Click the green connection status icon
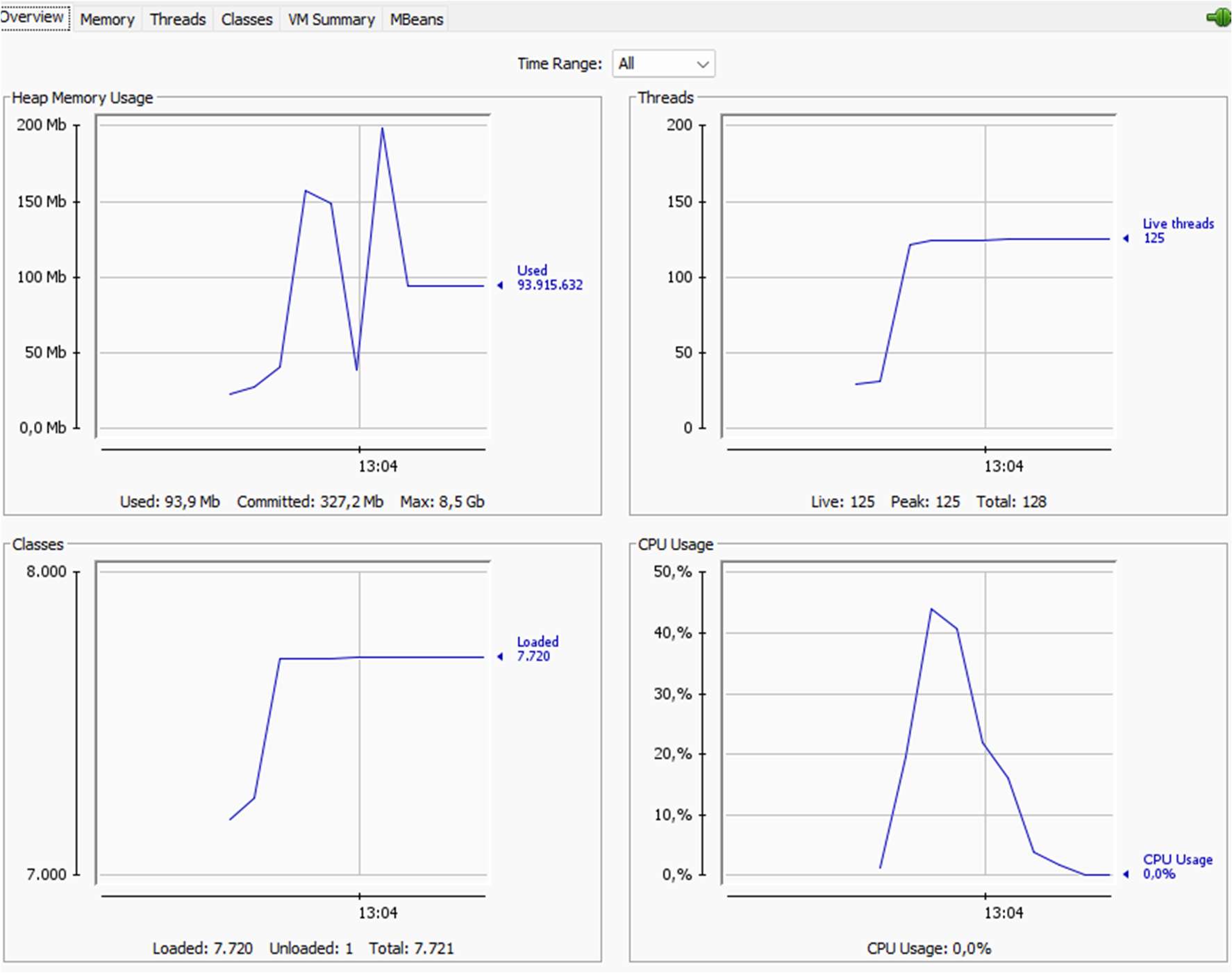The image size is (1232, 973). pyautogui.click(x=1219, y=17)
